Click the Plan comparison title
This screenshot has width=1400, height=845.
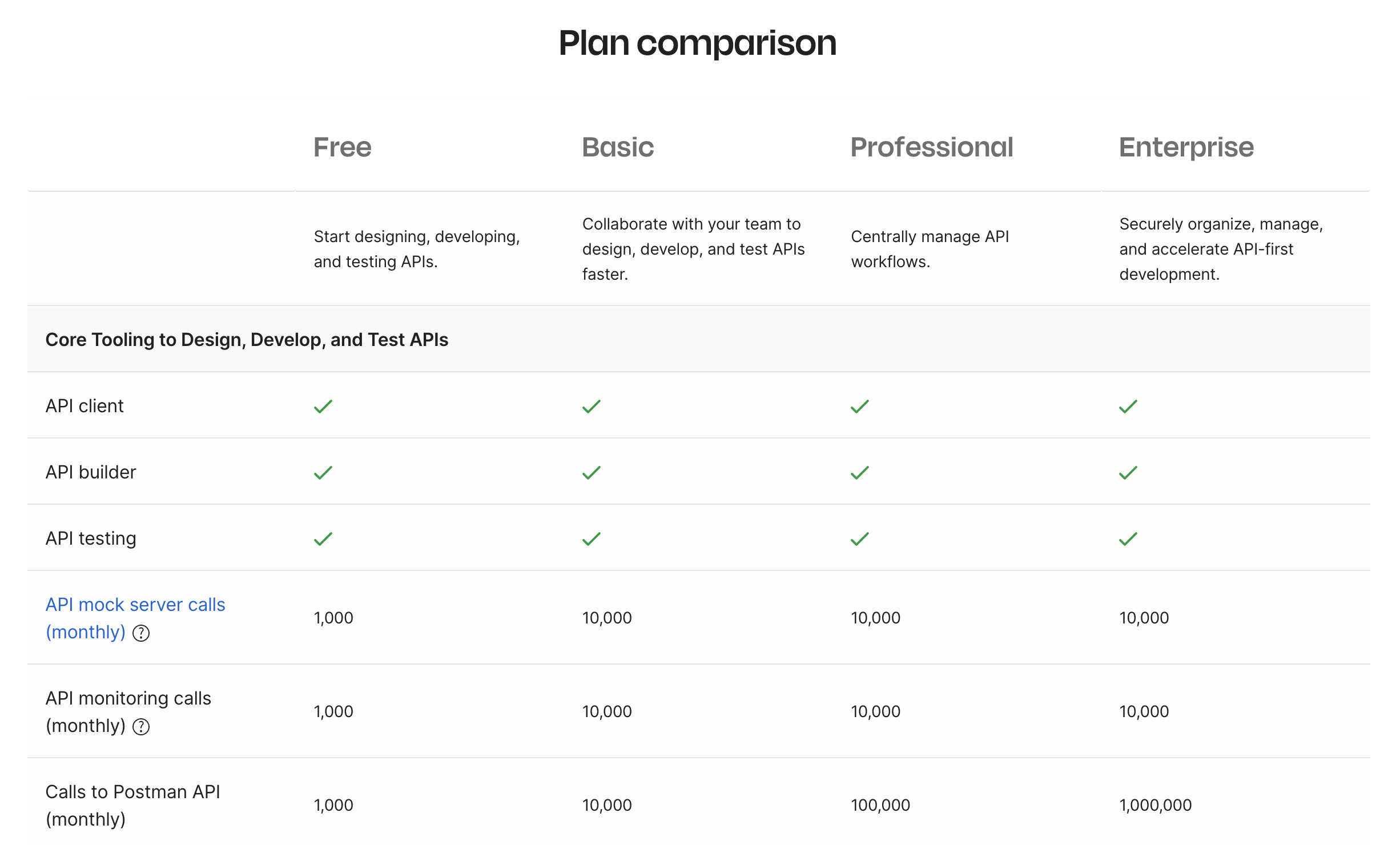click(698, 43)
